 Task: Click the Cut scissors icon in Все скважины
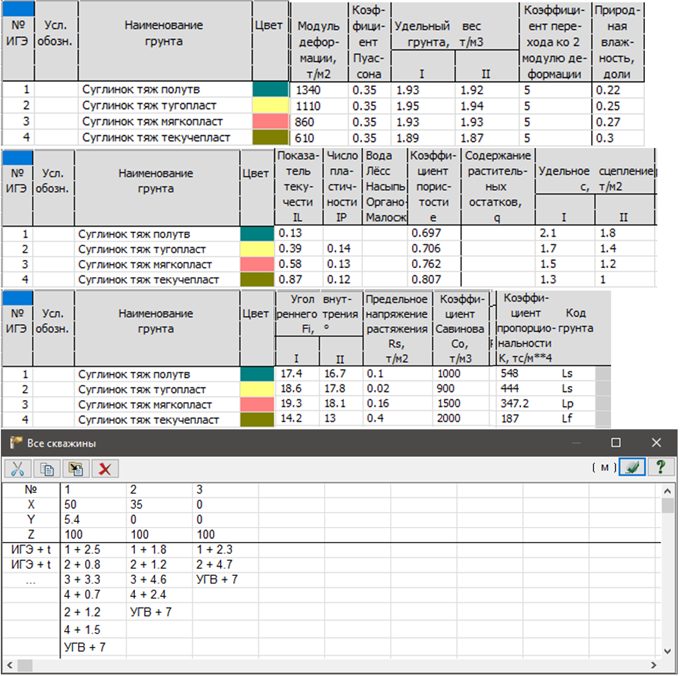point(18,468)
